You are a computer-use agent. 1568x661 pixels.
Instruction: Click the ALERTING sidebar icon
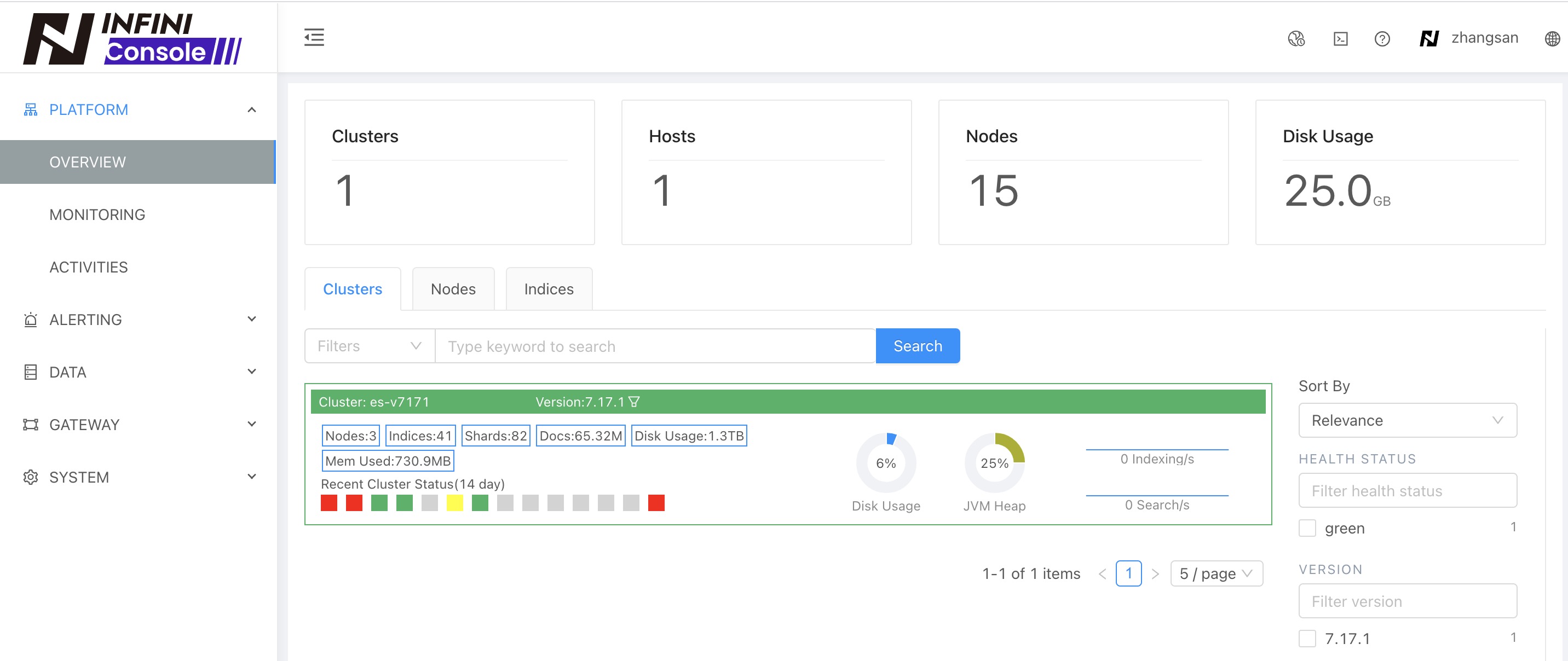(x=29, y=319)
